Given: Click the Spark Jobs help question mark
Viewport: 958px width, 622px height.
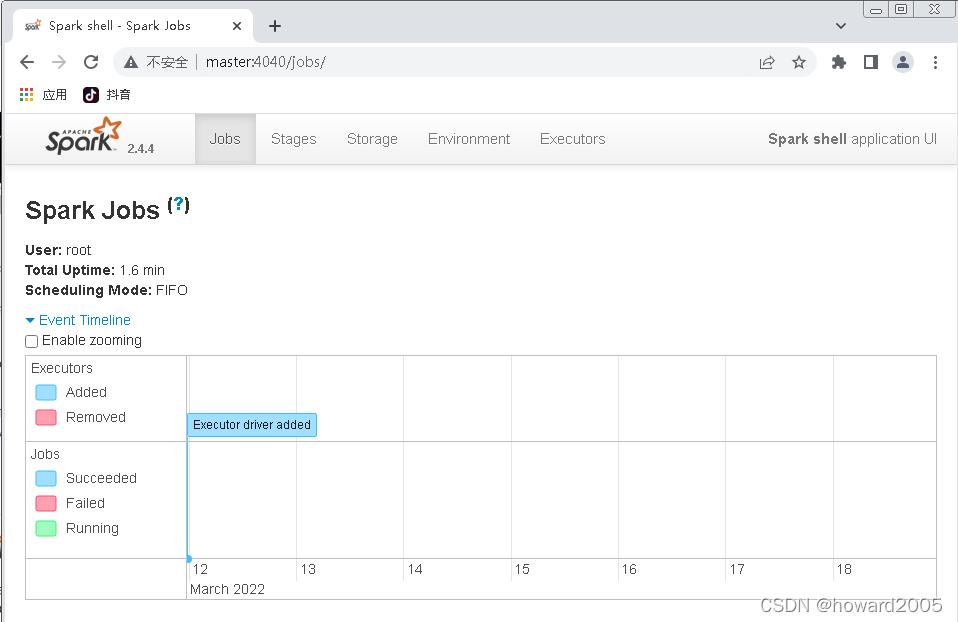Looking at the screenshot, I should click(x=178, y=205).
